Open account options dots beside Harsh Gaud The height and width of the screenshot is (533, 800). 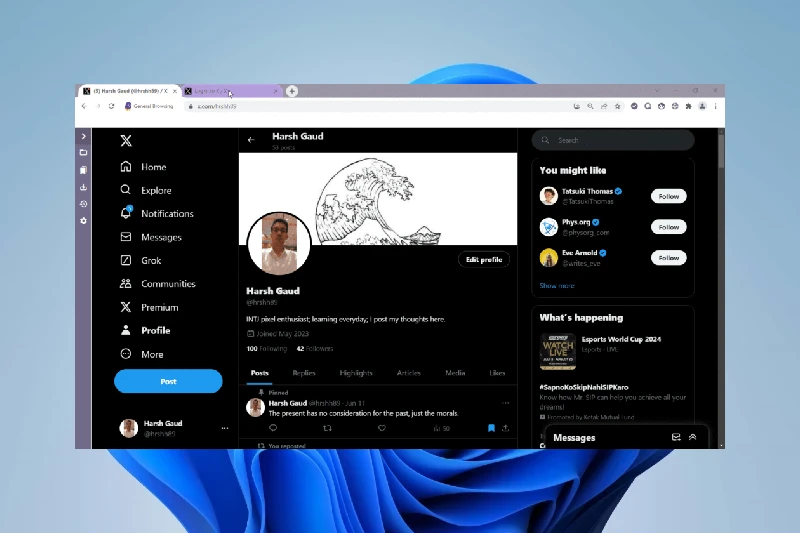coord(225,428)
